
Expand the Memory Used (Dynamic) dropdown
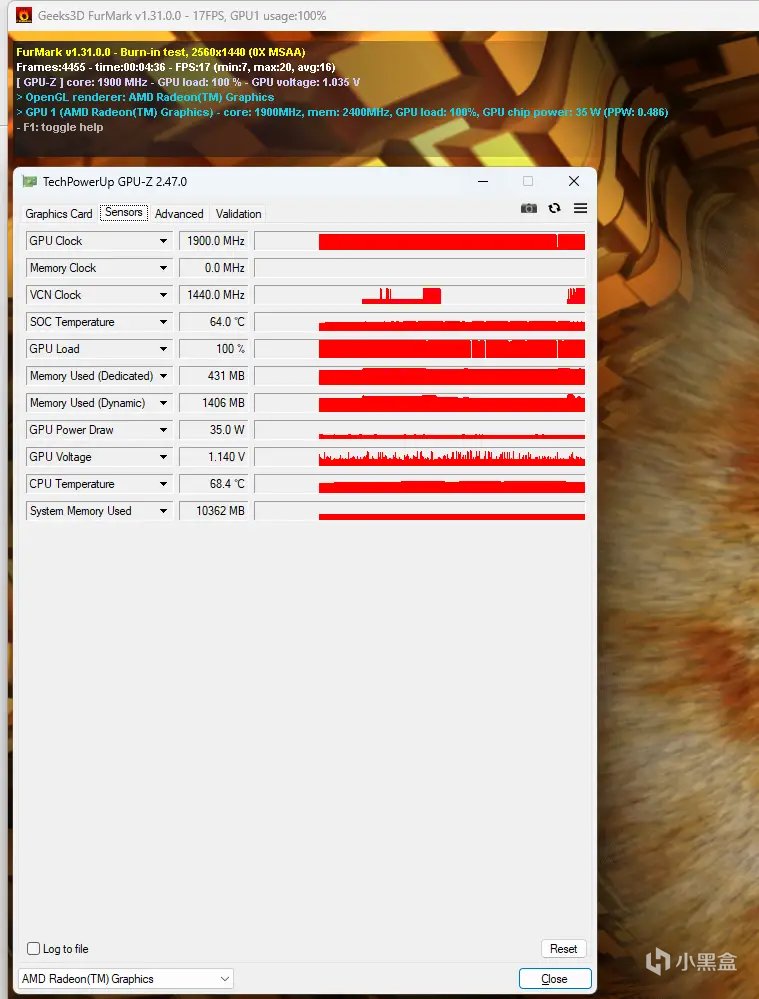[164, 403]
